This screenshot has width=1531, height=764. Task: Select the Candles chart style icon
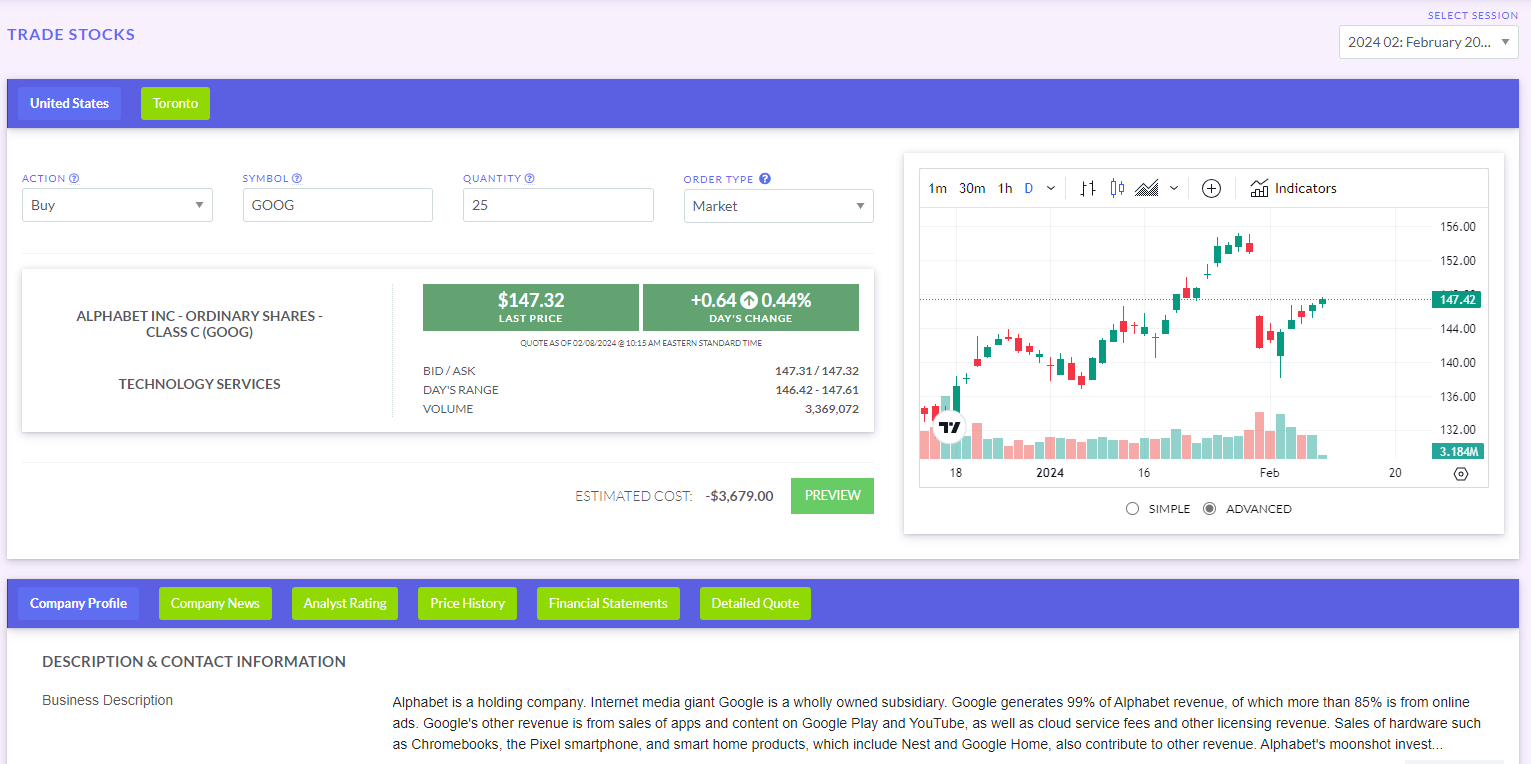[1117, 188]
